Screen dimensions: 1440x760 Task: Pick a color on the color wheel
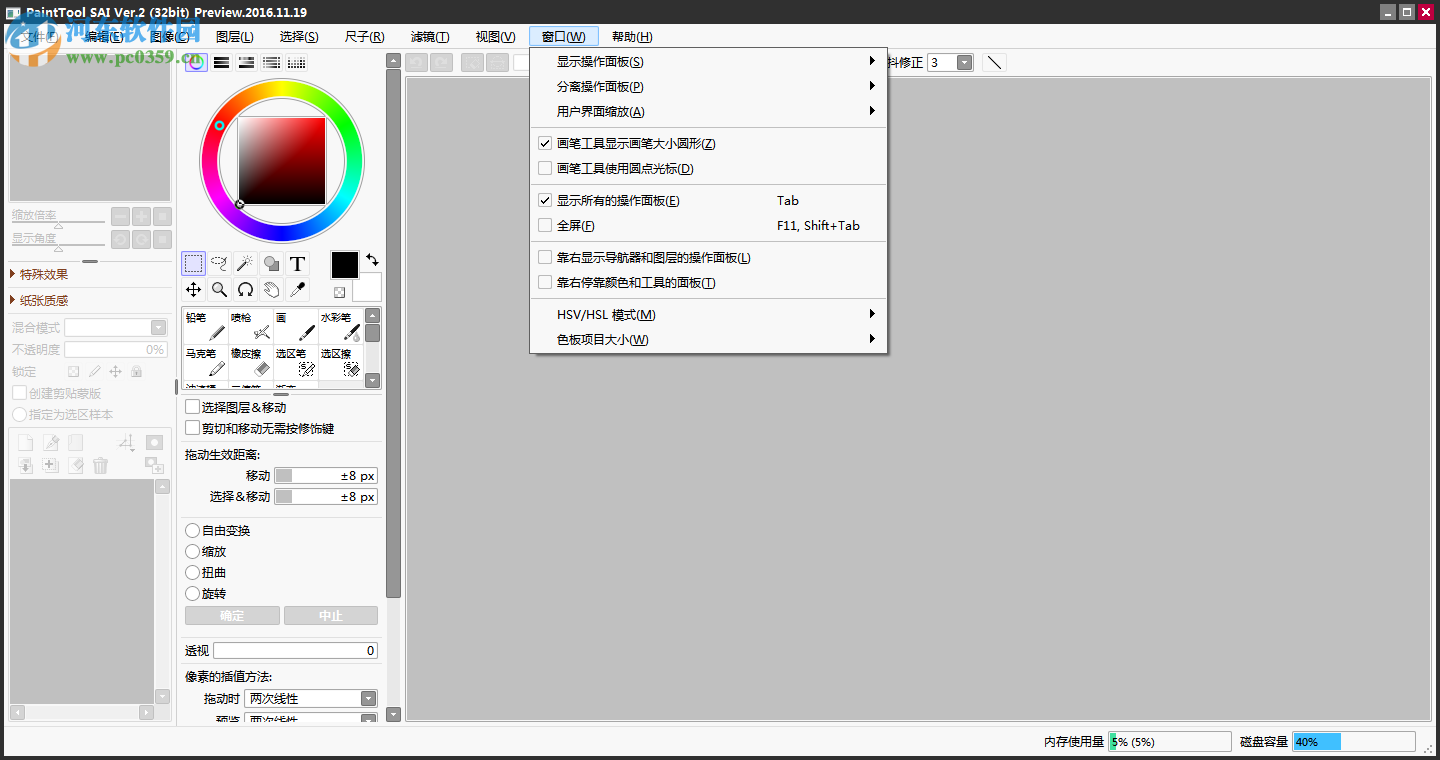pyautogui.click(x=282, y=92)
